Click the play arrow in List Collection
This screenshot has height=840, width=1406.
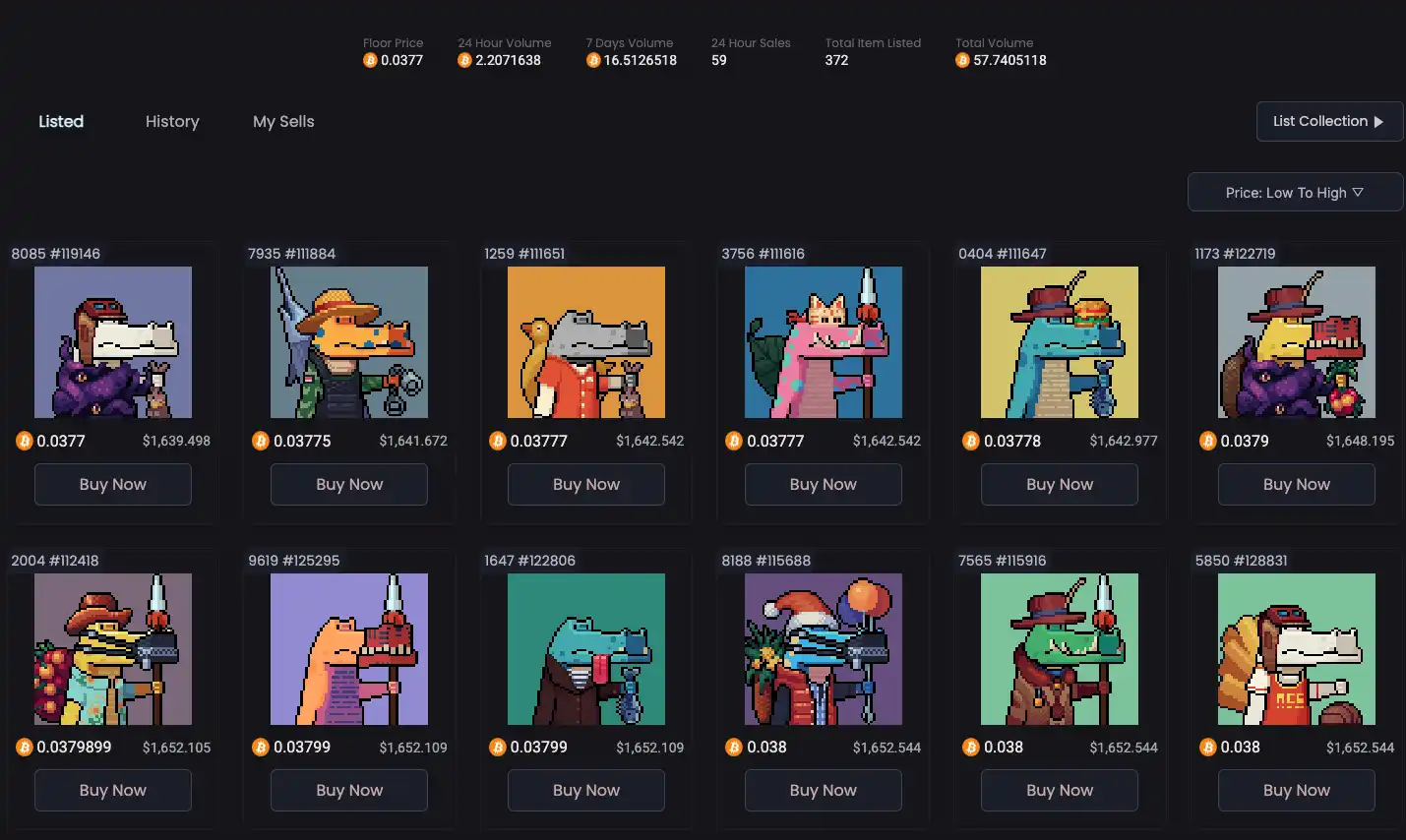tap(1378, 122)
